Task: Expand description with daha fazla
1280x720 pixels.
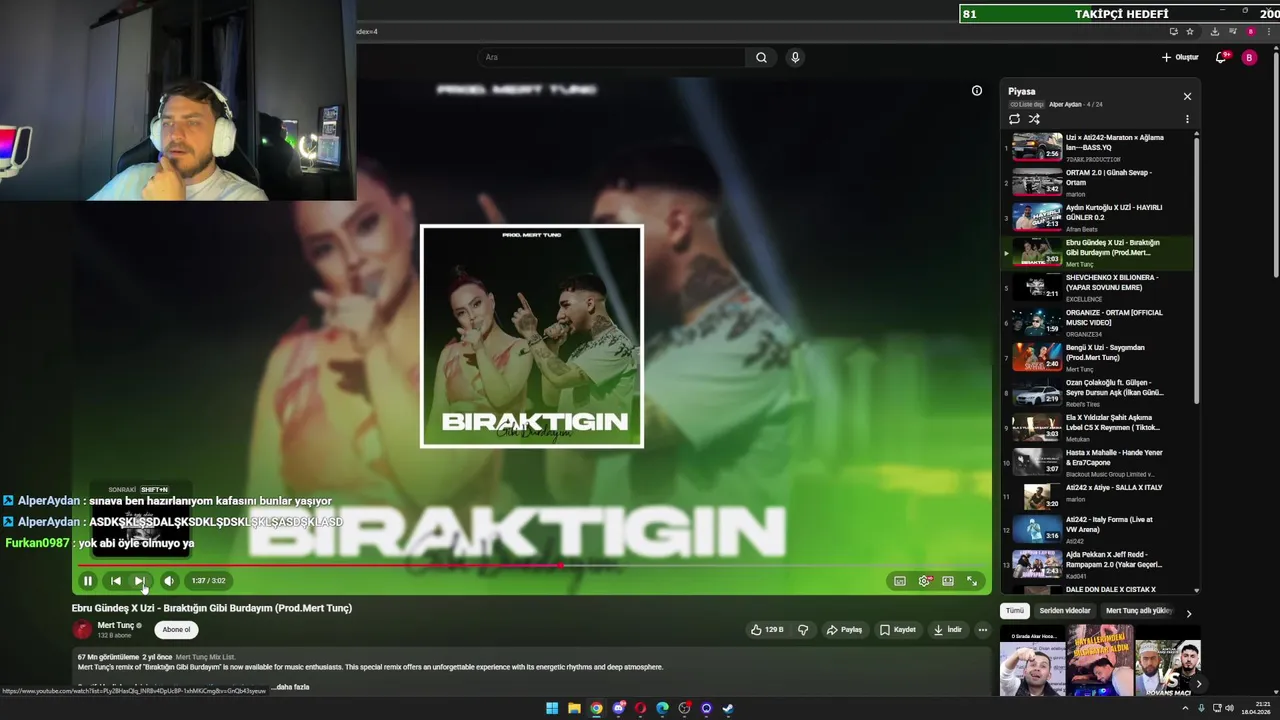Action: [x=293, y=687]
